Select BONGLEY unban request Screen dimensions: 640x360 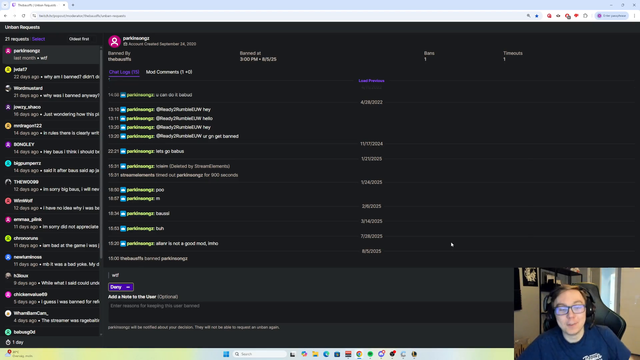click(x=51, y=148)
